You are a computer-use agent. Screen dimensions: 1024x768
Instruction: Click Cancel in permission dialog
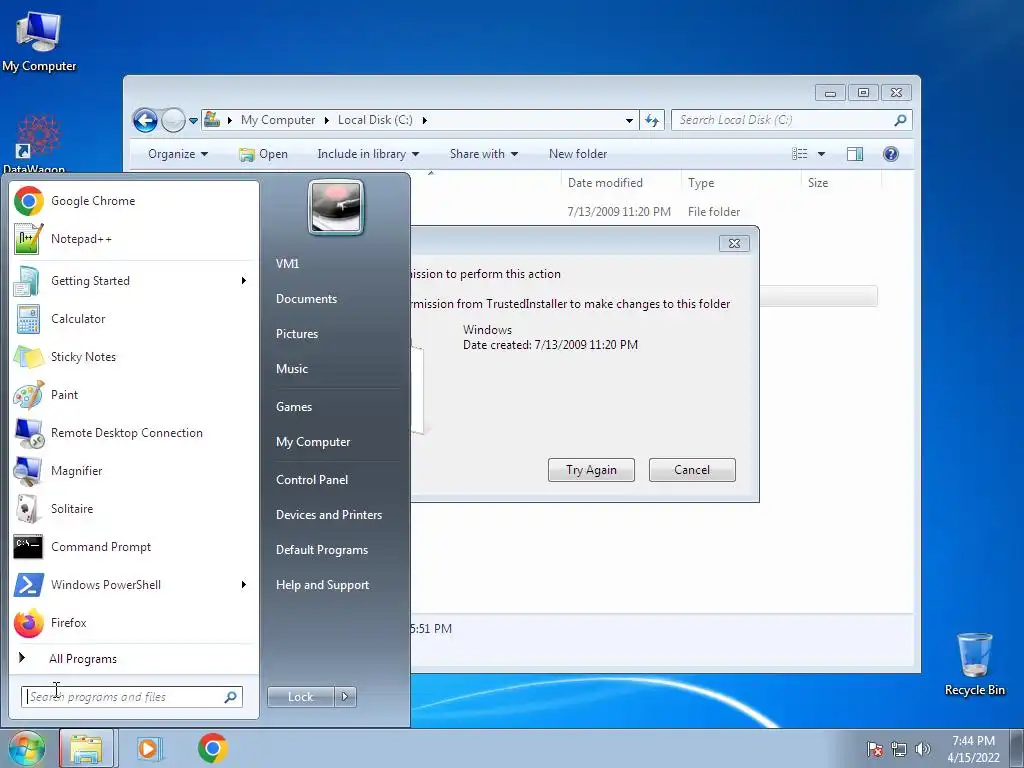point(692,470)
